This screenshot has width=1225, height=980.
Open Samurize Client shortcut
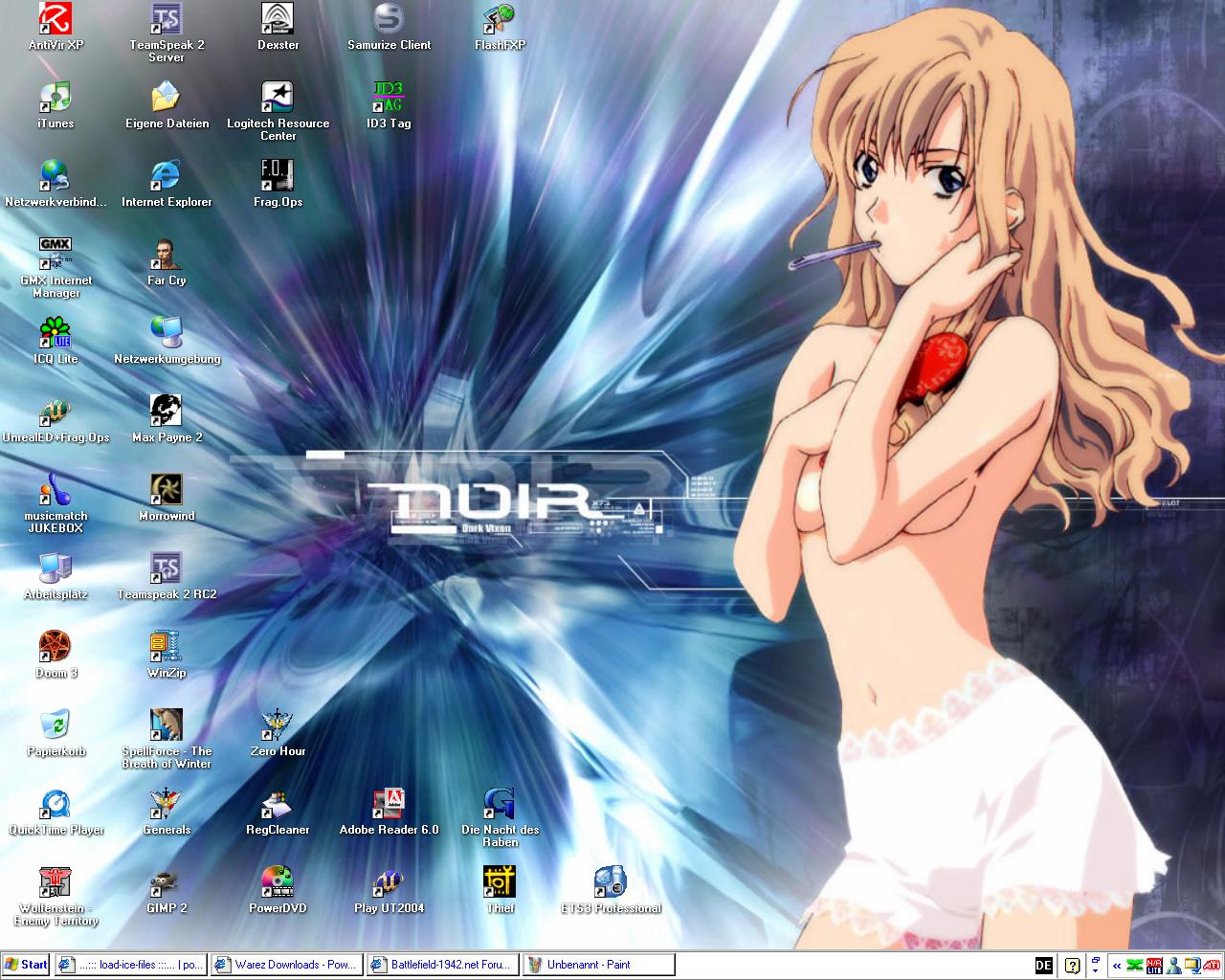[x=389, y=27]
